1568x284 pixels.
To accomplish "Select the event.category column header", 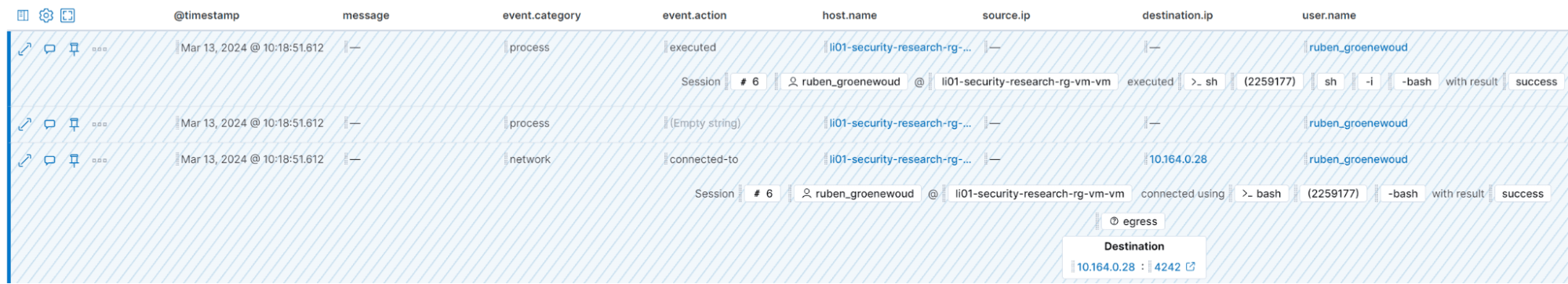I will [541, 16].
